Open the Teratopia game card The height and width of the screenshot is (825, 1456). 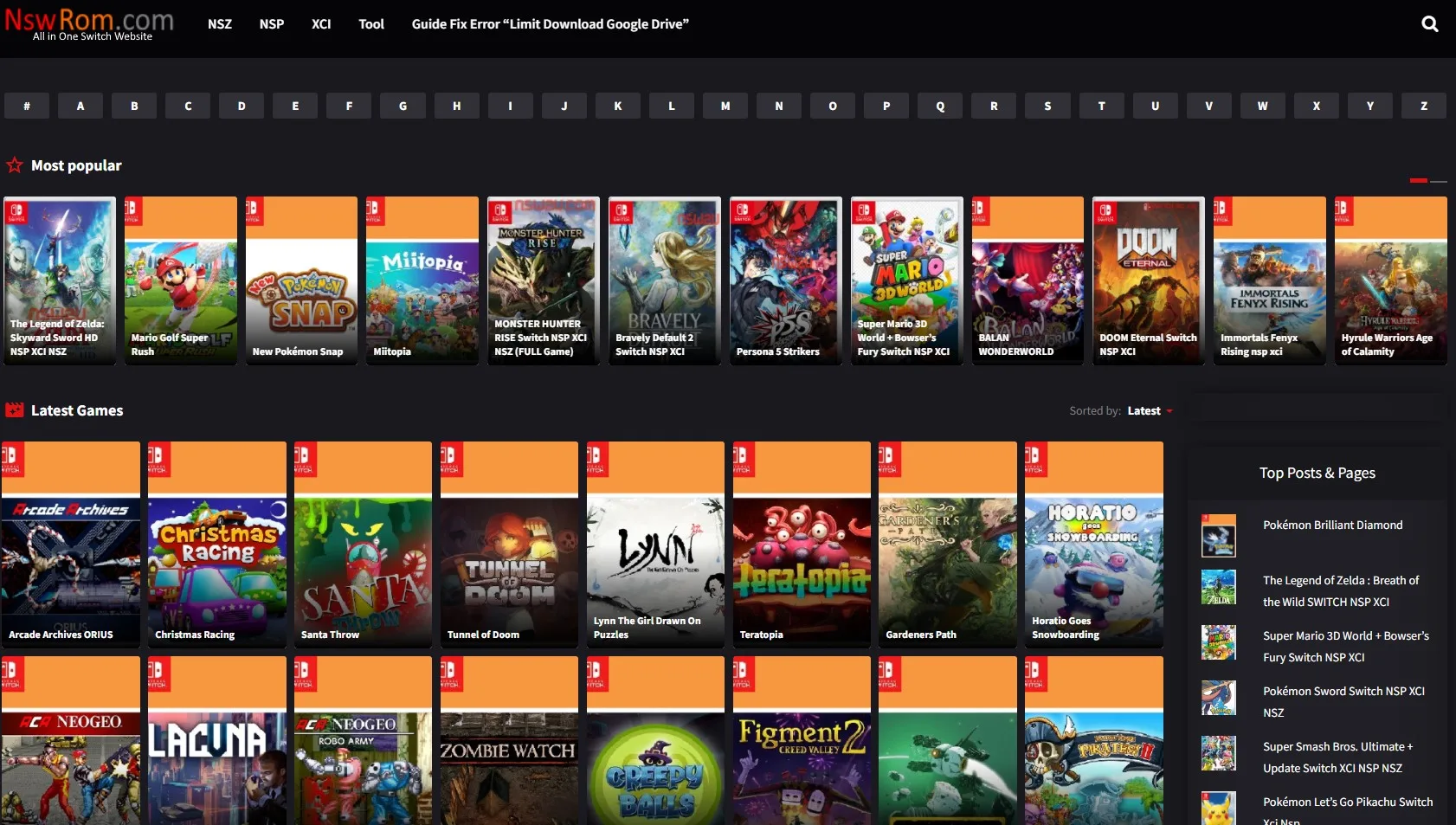point(802,545)
